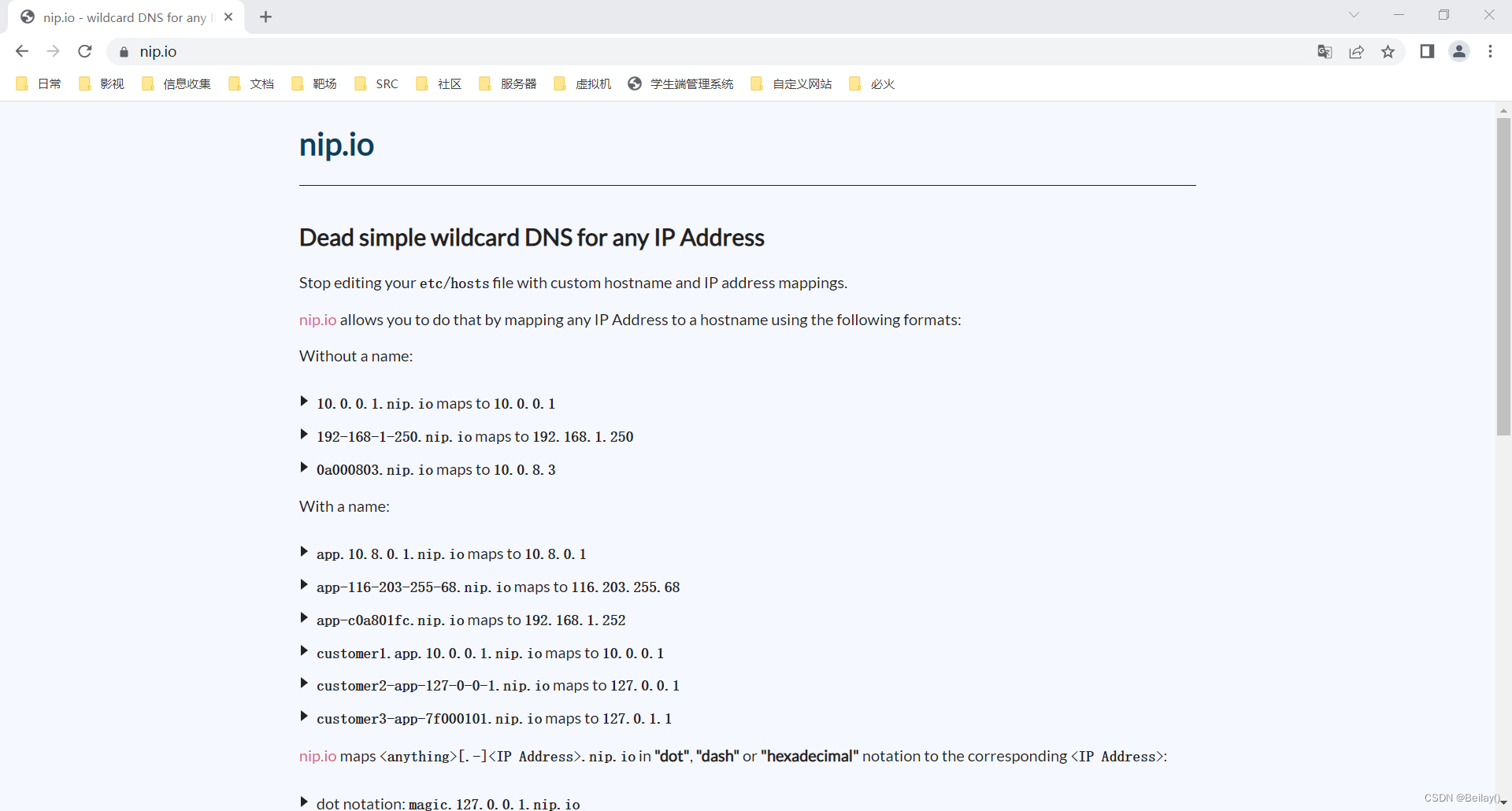The image size is (1512, 811).
Task: Click the share page icon
Action: [x=1356, y=52]
